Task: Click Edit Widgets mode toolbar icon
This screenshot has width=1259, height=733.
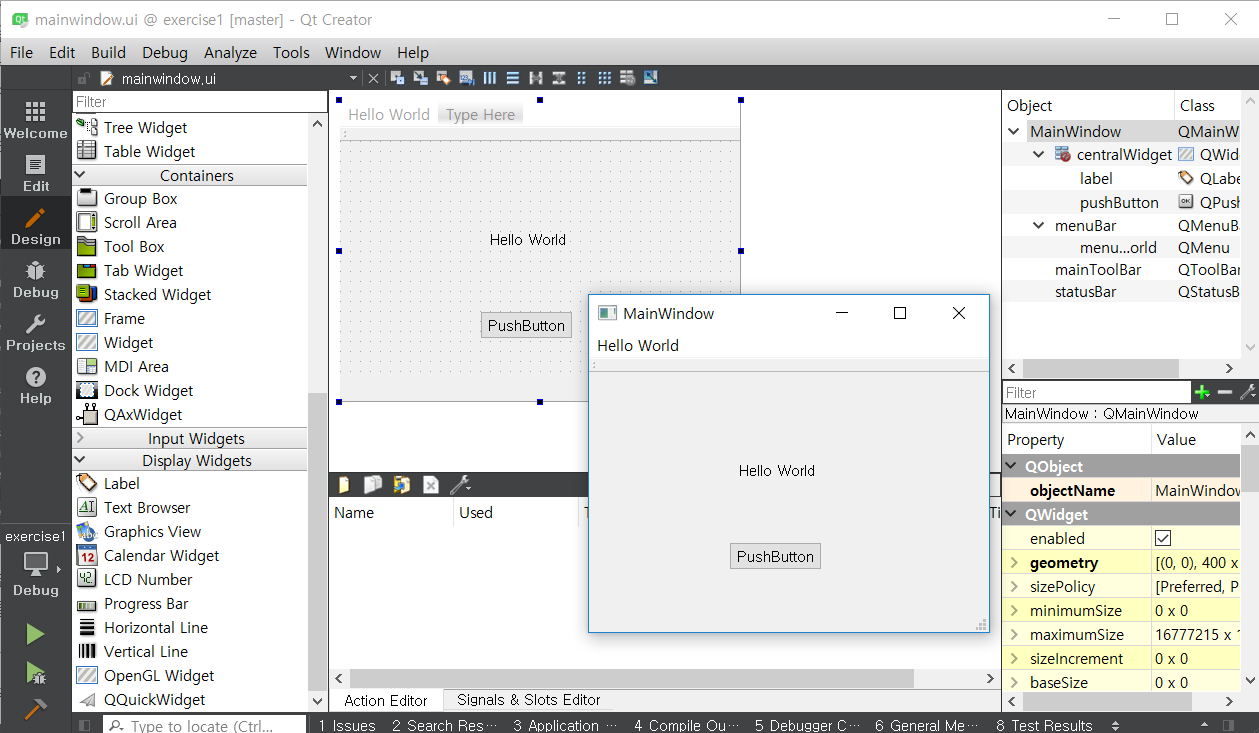Action: [397, 78]
